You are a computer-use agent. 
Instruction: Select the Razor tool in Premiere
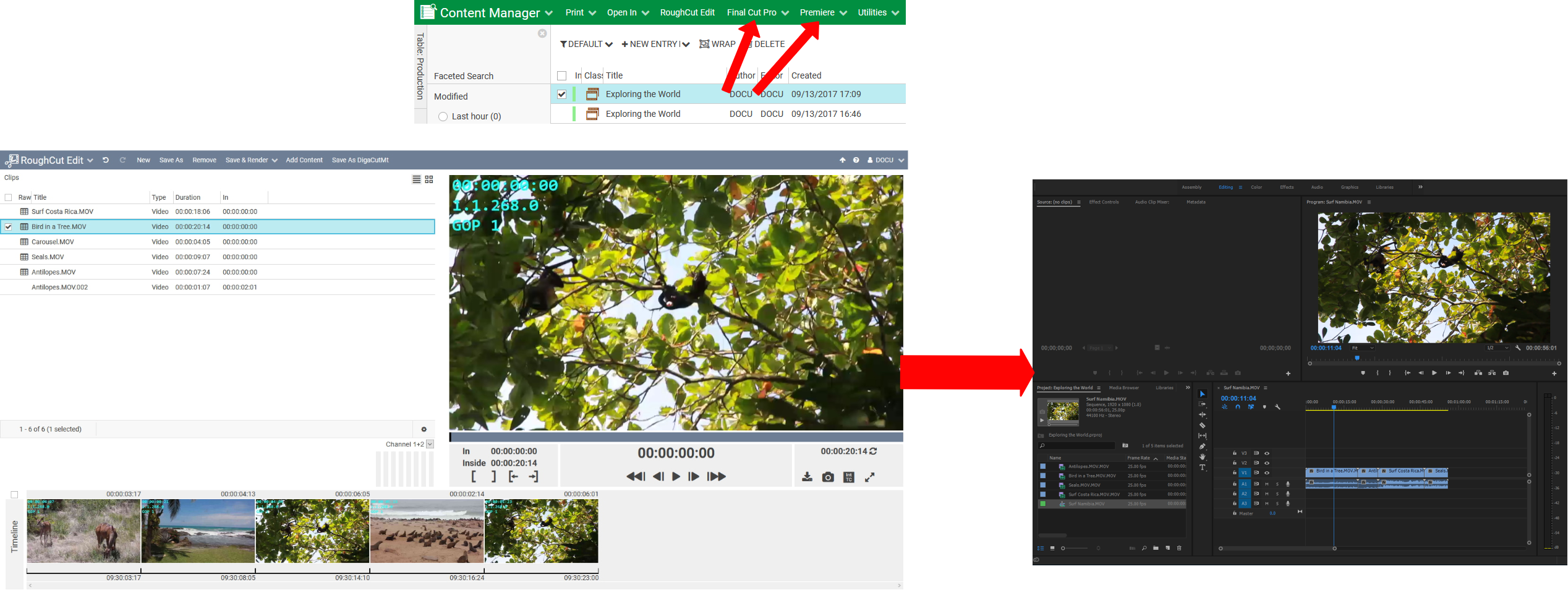(1202, 426)
